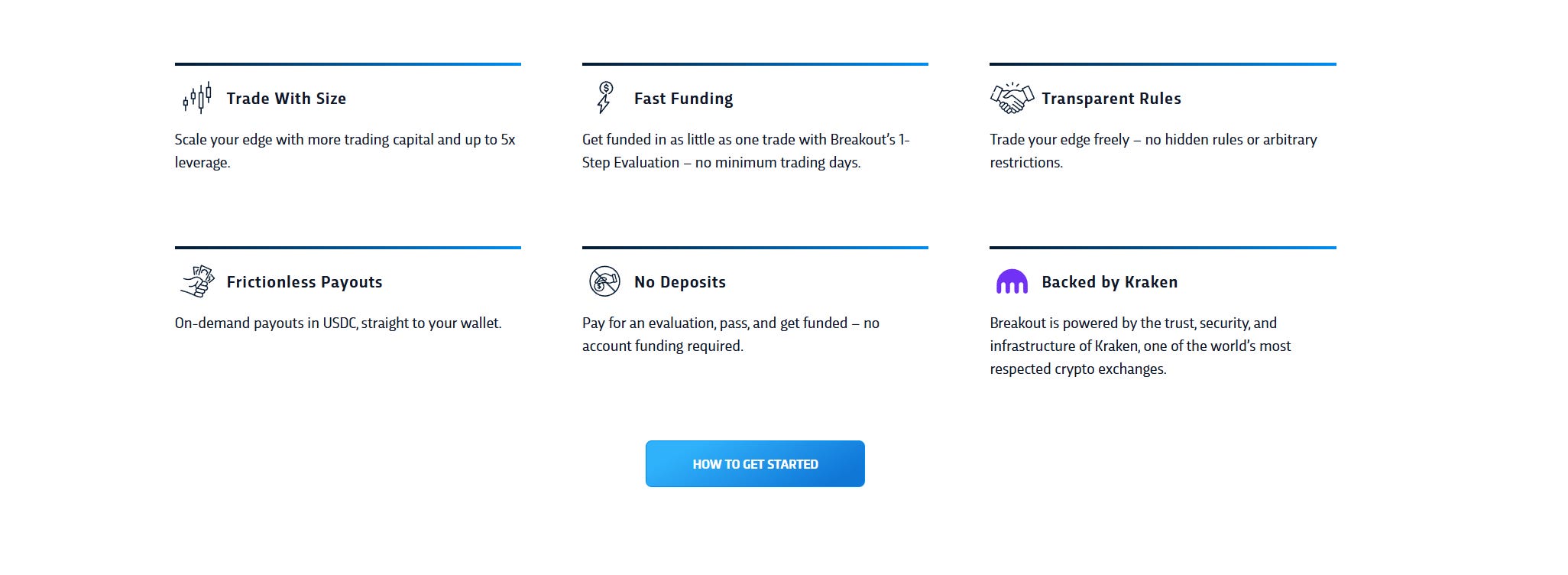The width and height of the screenshot is (1568, 575).
Task: Click the cash-in-hand icon for Frictionless Payouts
Action: pos(197,281)
